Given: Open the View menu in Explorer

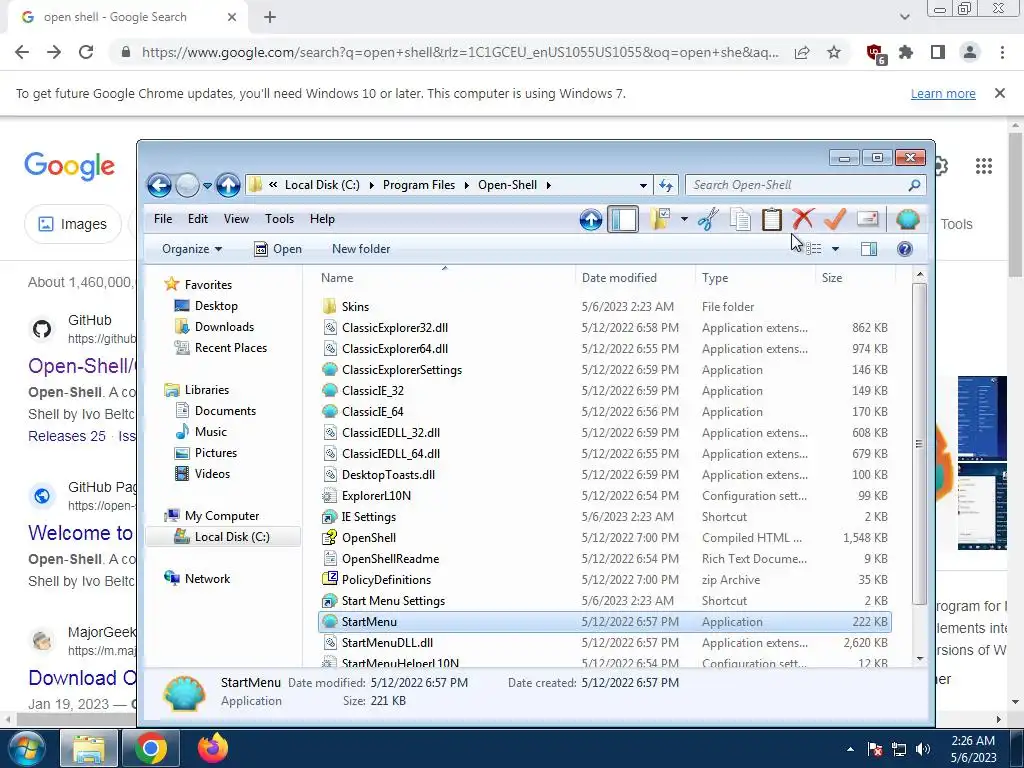Looking at the screenshot, I should coord(236,219).
